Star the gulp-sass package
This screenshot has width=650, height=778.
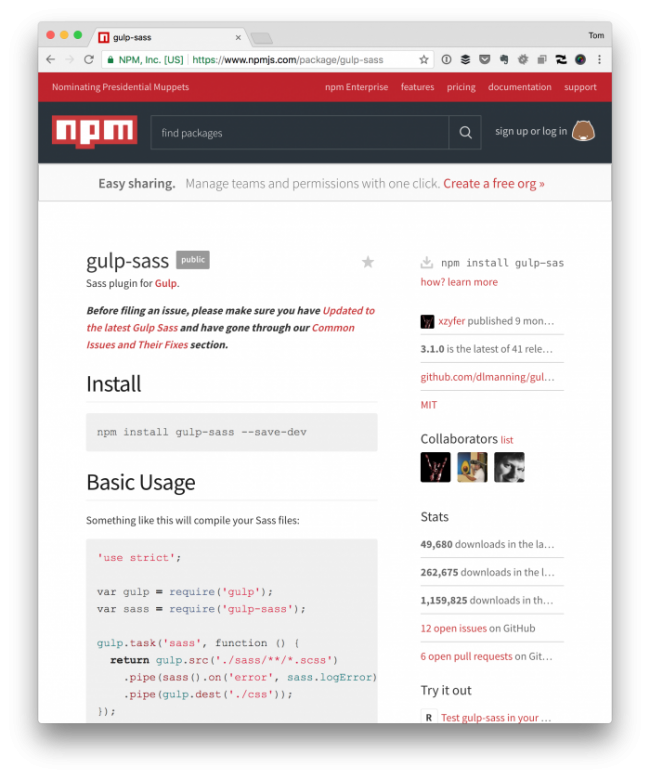pyautogui.click(x=367, y=262)
